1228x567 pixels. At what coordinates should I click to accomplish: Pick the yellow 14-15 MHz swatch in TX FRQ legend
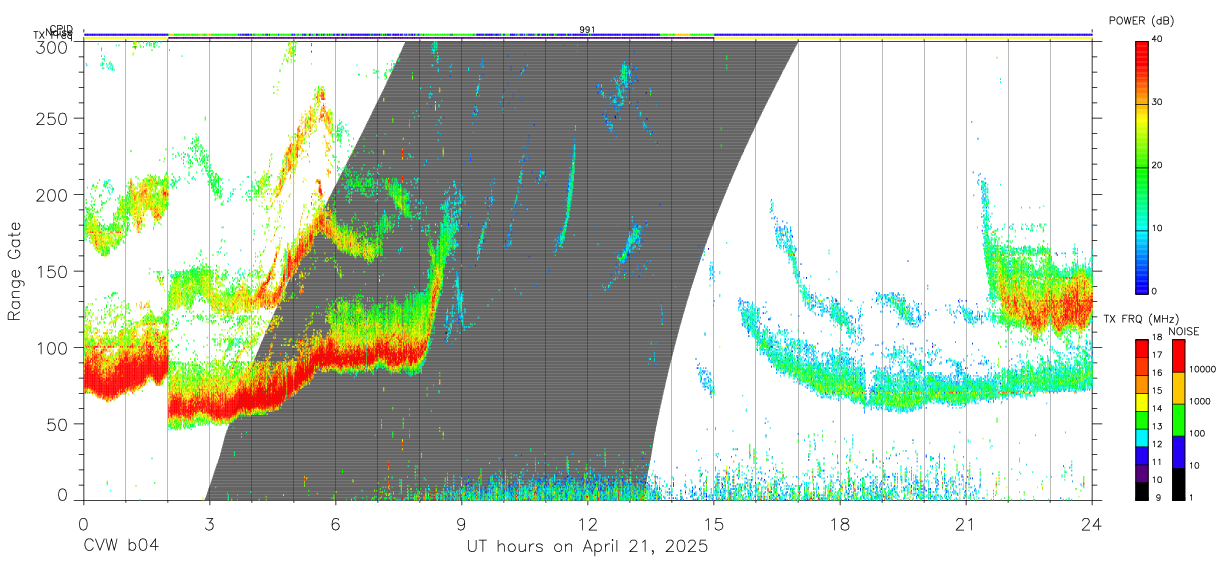pyautogui.click(x=1142, y=402)
